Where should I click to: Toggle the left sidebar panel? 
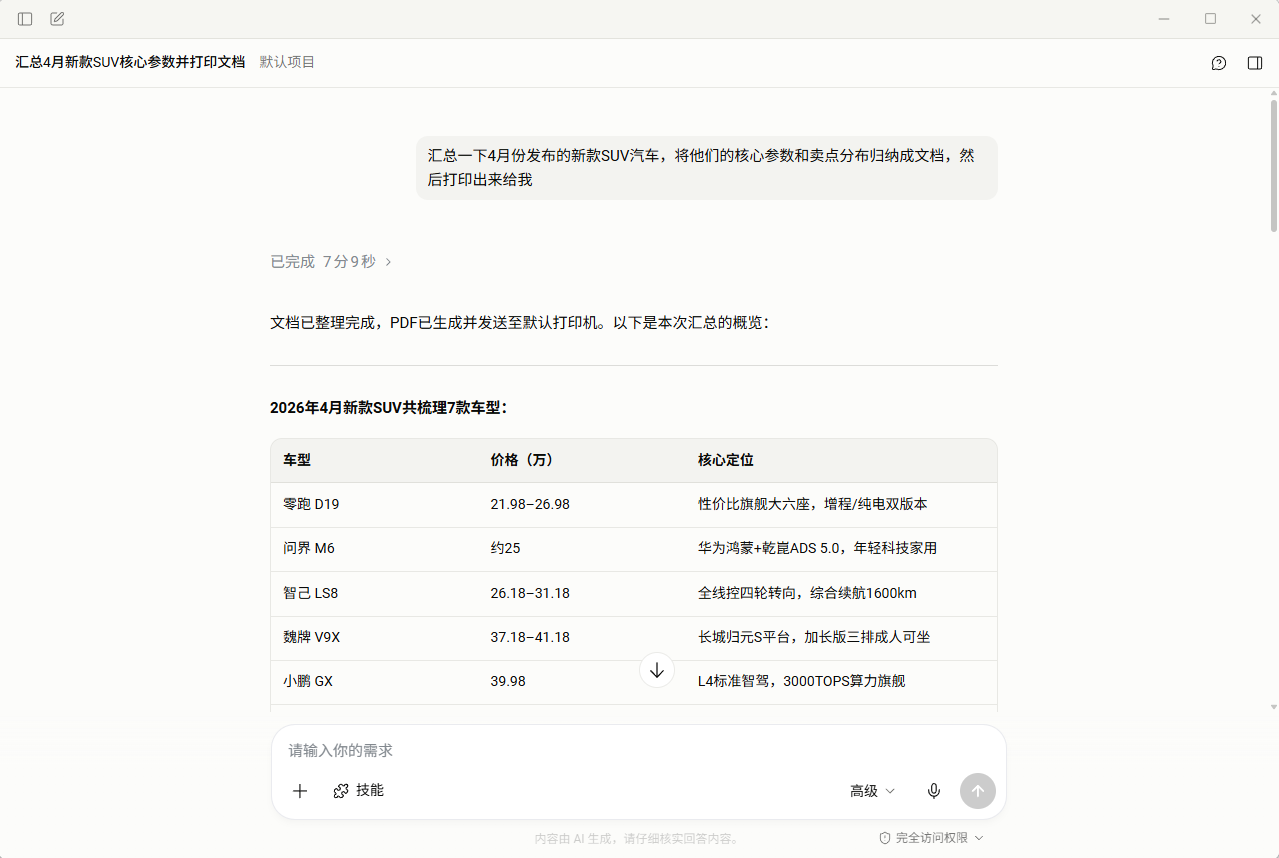(24, 18)
